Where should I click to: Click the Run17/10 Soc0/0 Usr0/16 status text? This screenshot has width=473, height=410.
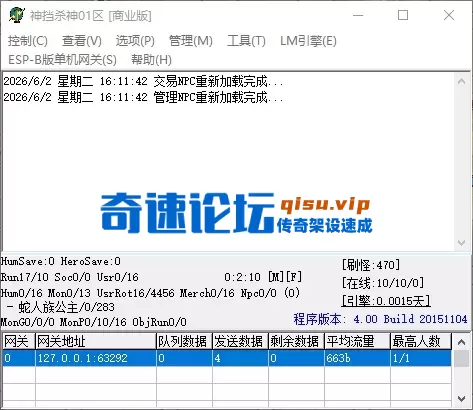pyautogui.click(x=69, y=277)
